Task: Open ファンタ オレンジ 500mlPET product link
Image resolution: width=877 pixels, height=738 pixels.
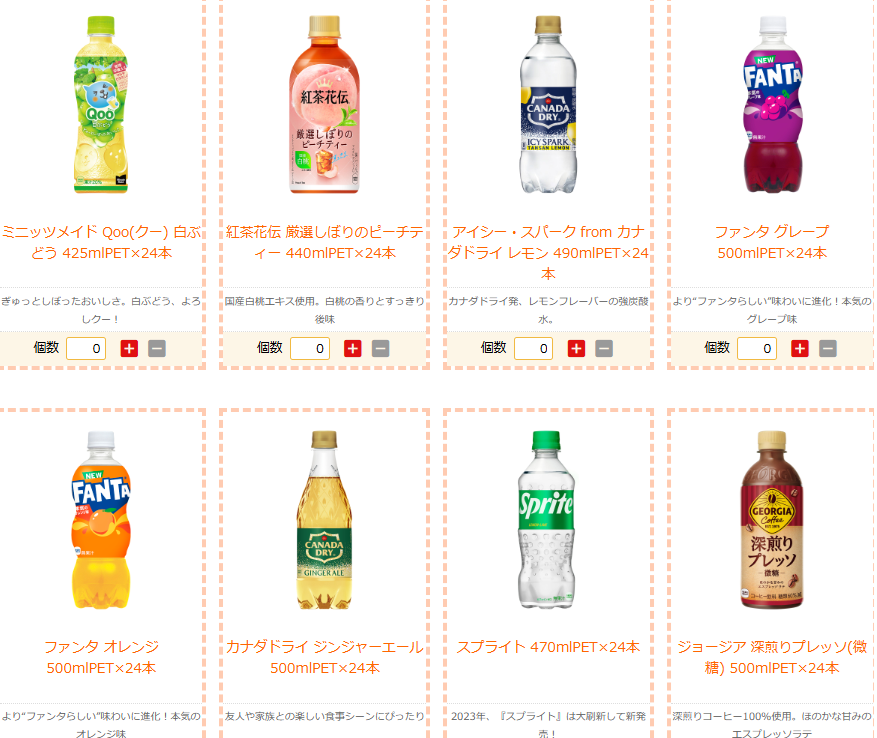Action: [x=101, y=657]
